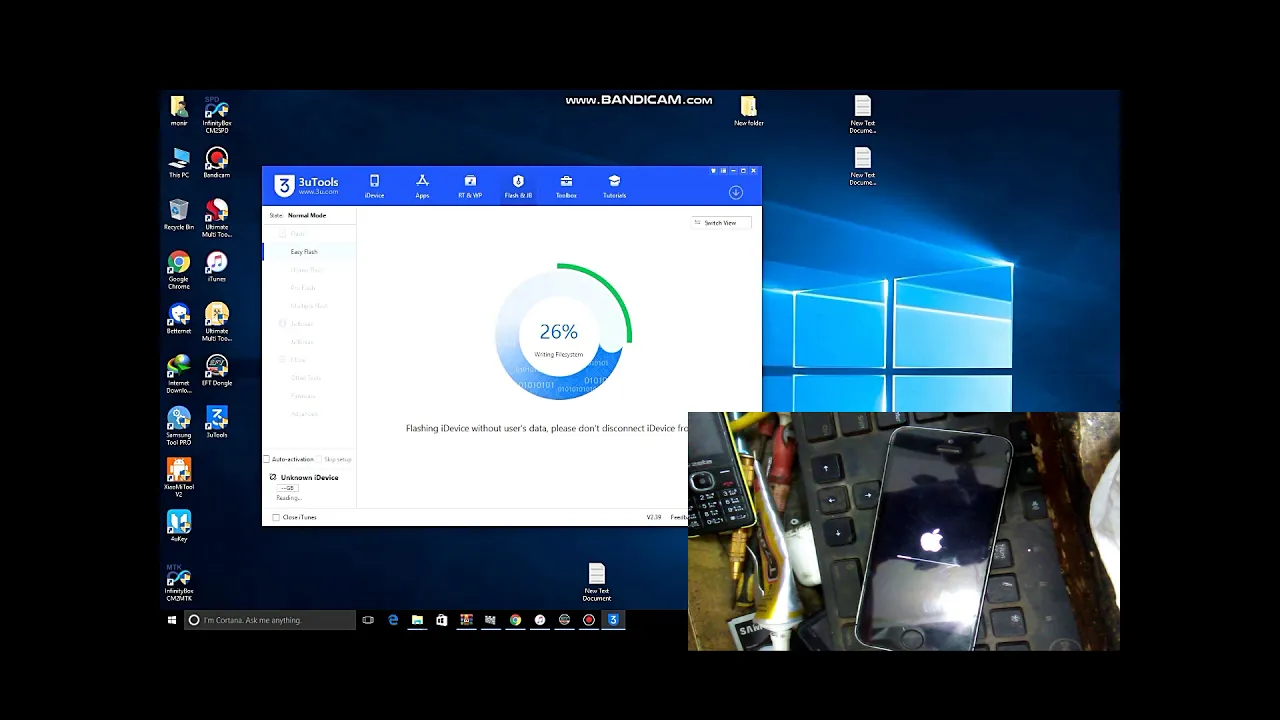Screen dimensions: 1280x720
Task: Select Advanced in the sidebar
Action: (x=303, y=414)
